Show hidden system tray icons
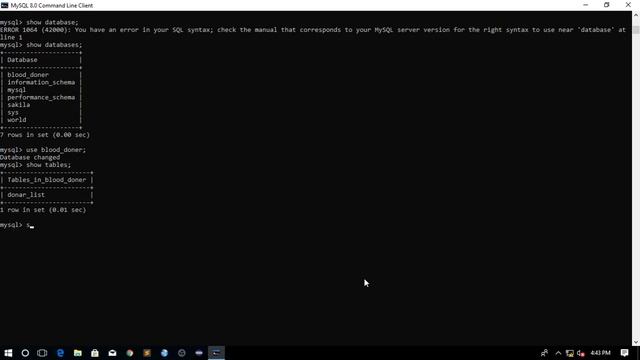Screen dimensions: 640x360 pyautogui.click(x=558, y=353)
